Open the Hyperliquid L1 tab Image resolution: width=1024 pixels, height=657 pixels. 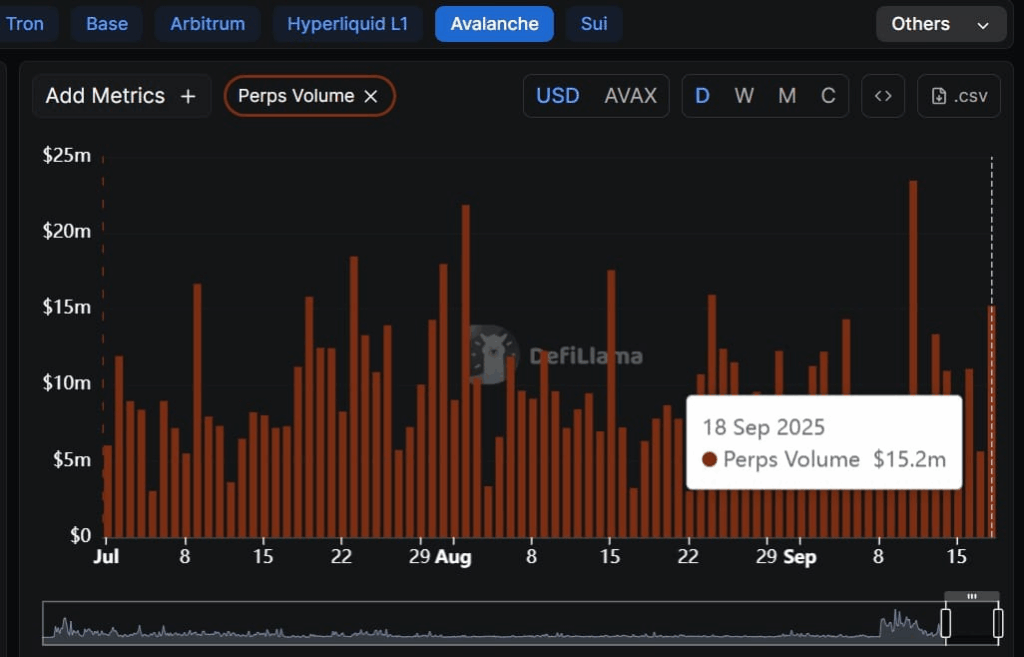[347, 23]
